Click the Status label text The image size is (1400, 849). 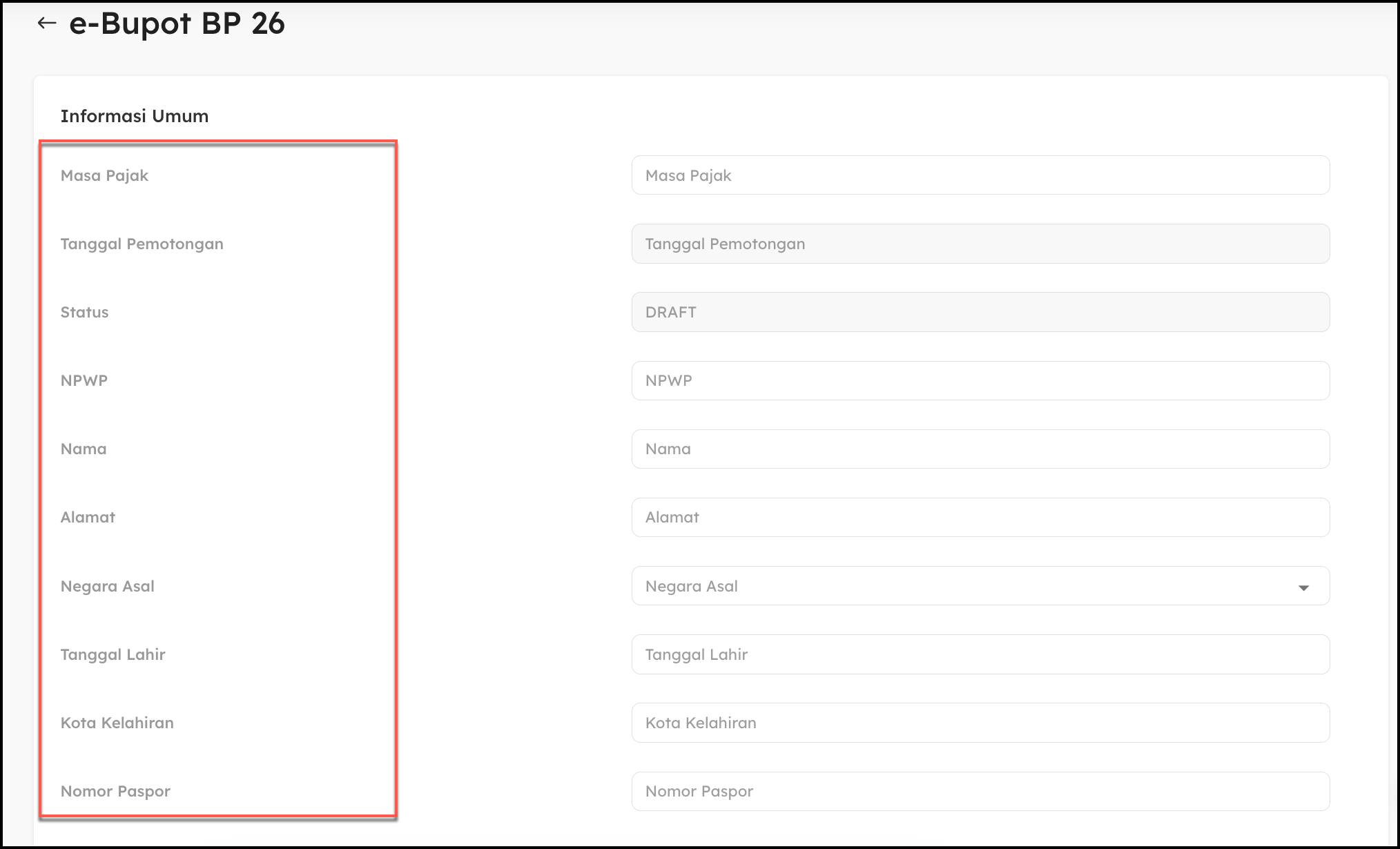pos(84,312)
